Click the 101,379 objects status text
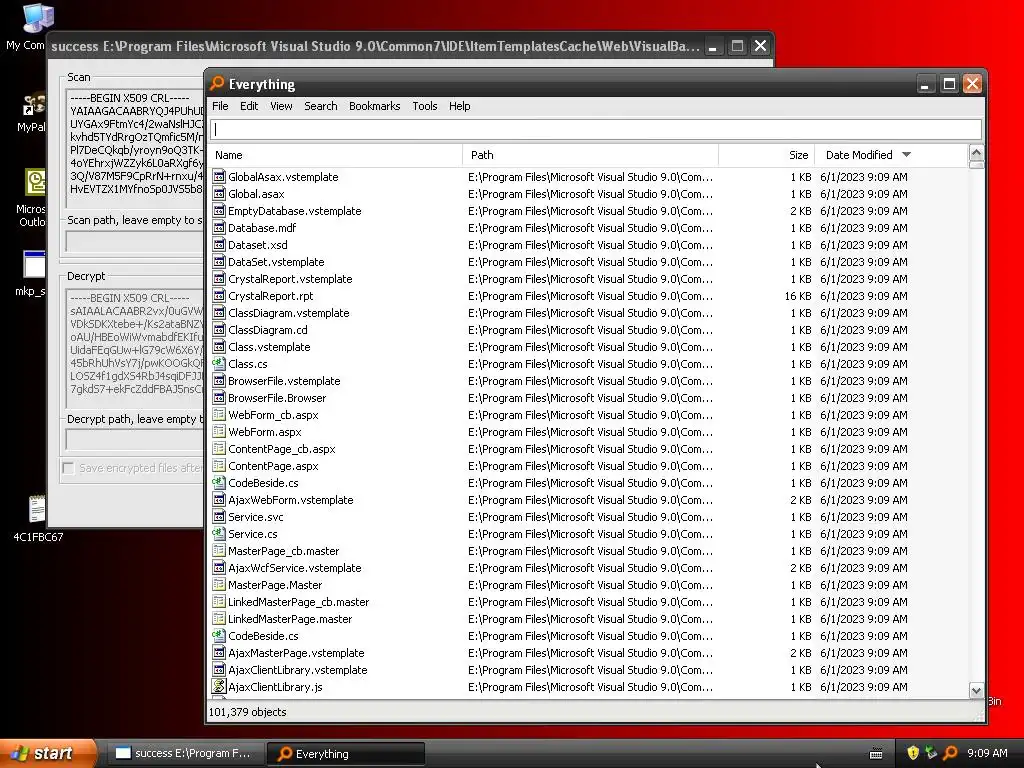1024x768 pixels. pyautogui.click(x=247, y=712)
